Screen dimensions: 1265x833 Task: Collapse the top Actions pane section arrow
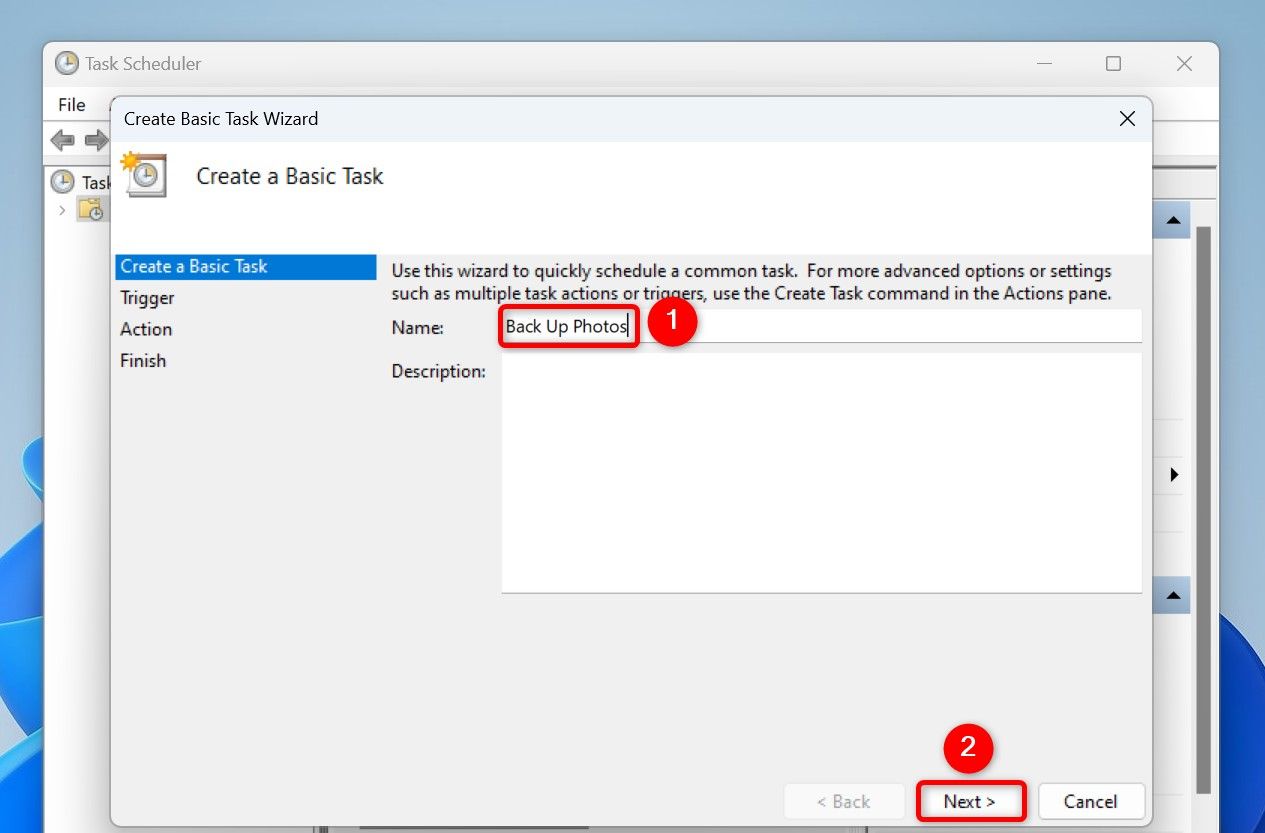(x=1173, y=220)
